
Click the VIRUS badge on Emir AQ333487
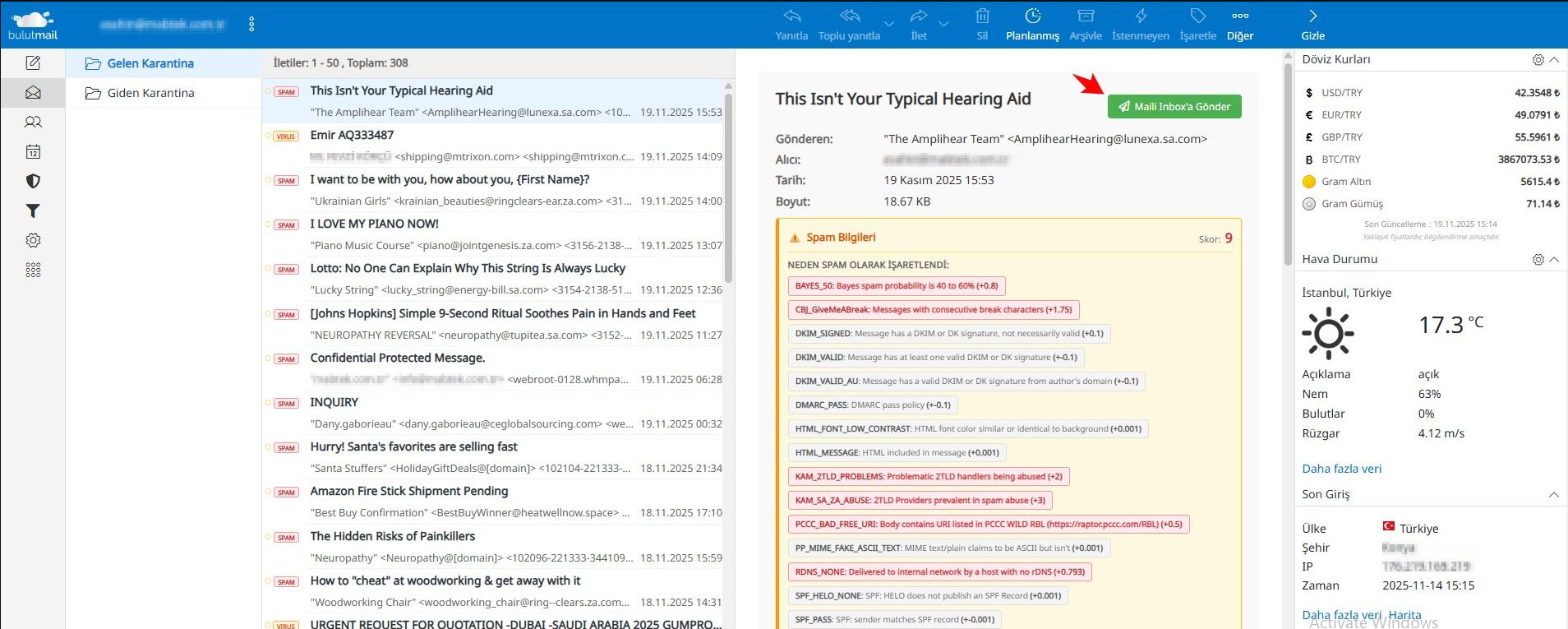(x=286, y=136)
